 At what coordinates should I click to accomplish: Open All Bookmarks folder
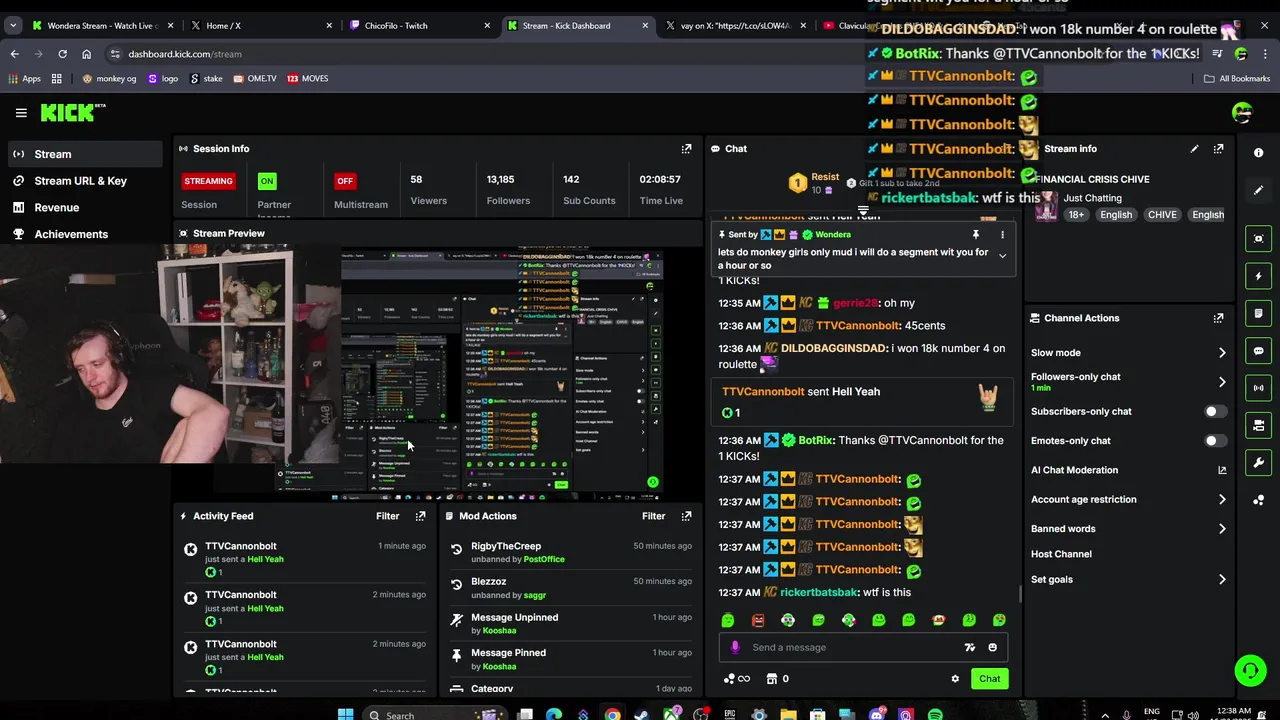click(x=1237, y=78)
